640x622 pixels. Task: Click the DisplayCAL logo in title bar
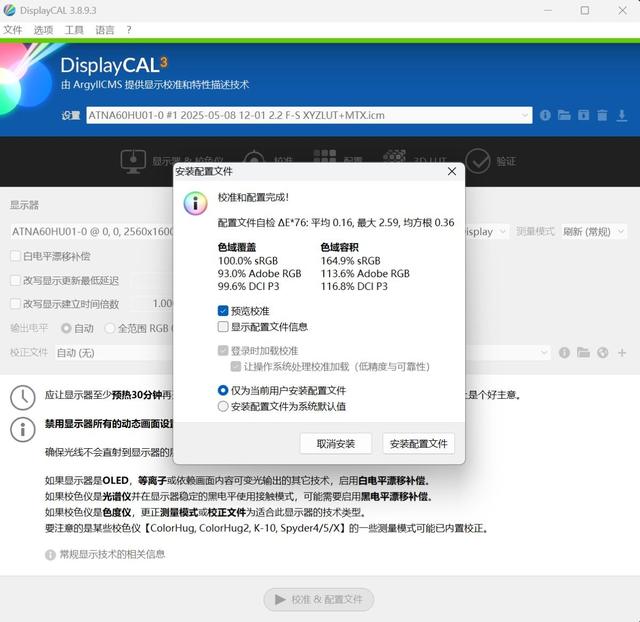(x=9, y=10)
